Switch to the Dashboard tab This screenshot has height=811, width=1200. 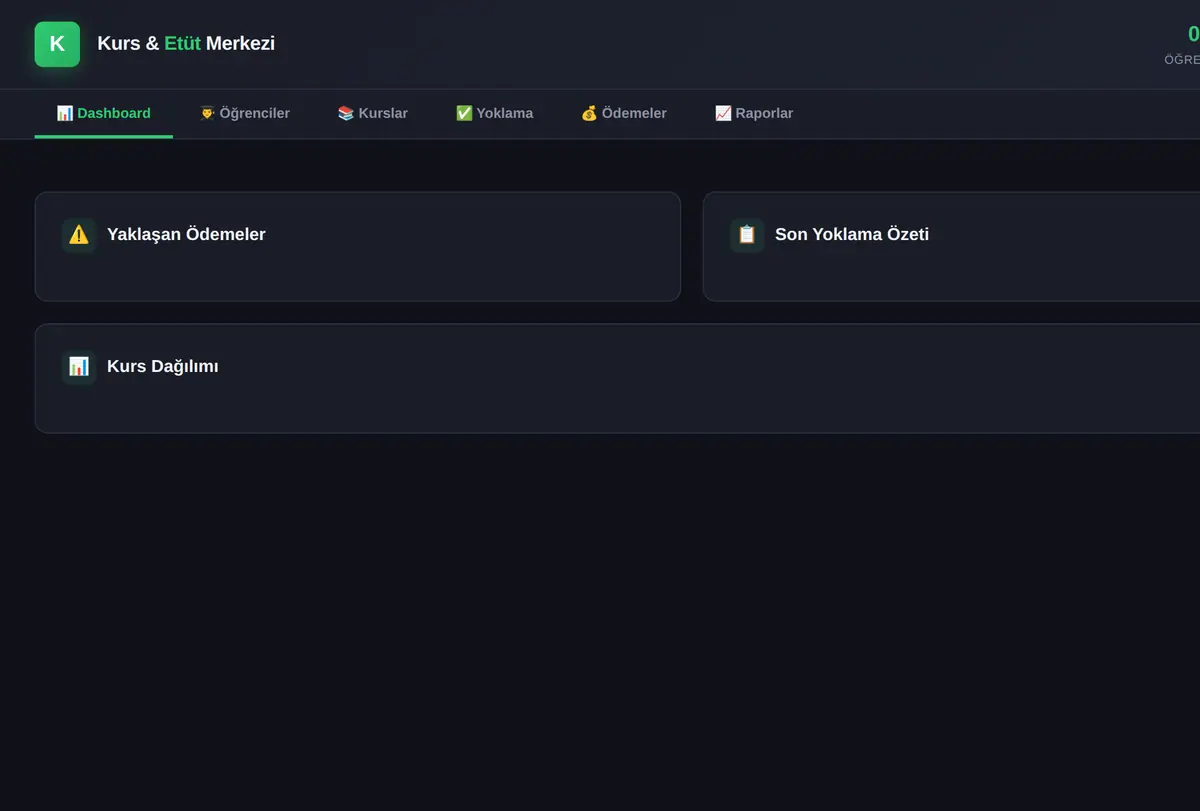(104, 113)
